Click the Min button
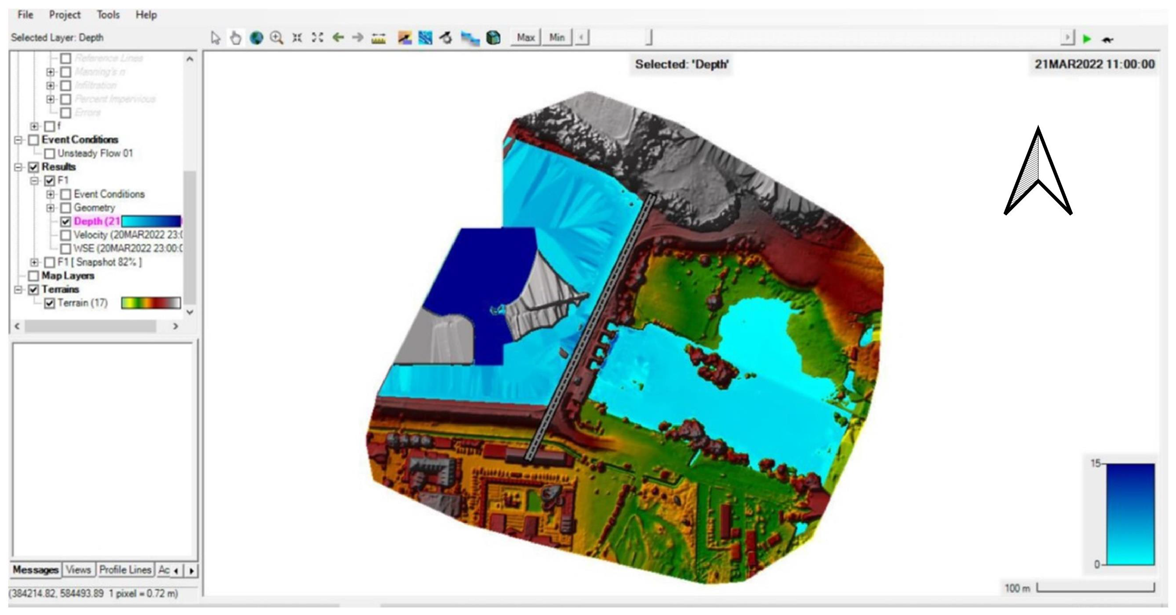Viewport: 1176px width, 615px height. 557,38
